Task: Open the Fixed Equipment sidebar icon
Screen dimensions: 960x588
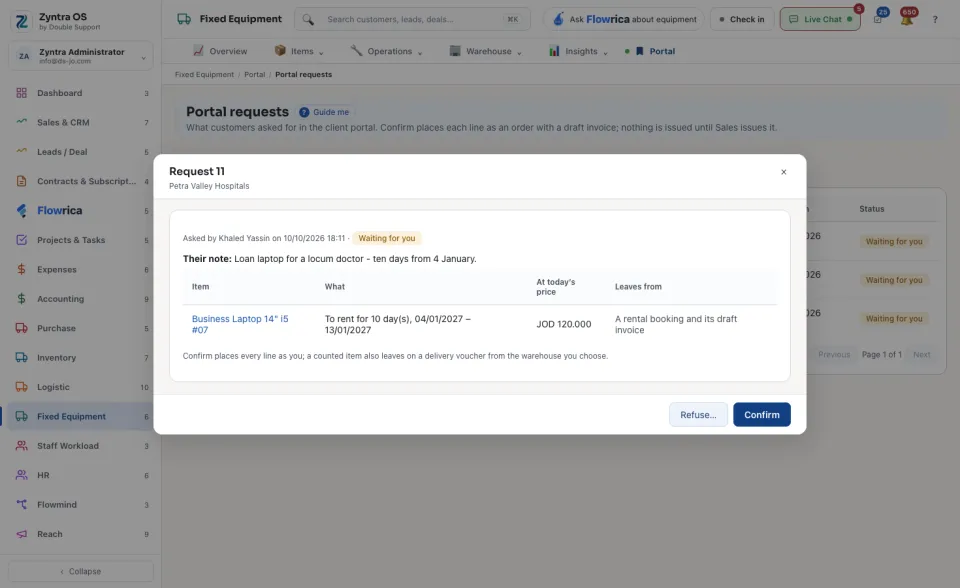Action: [x=21, y=416]
